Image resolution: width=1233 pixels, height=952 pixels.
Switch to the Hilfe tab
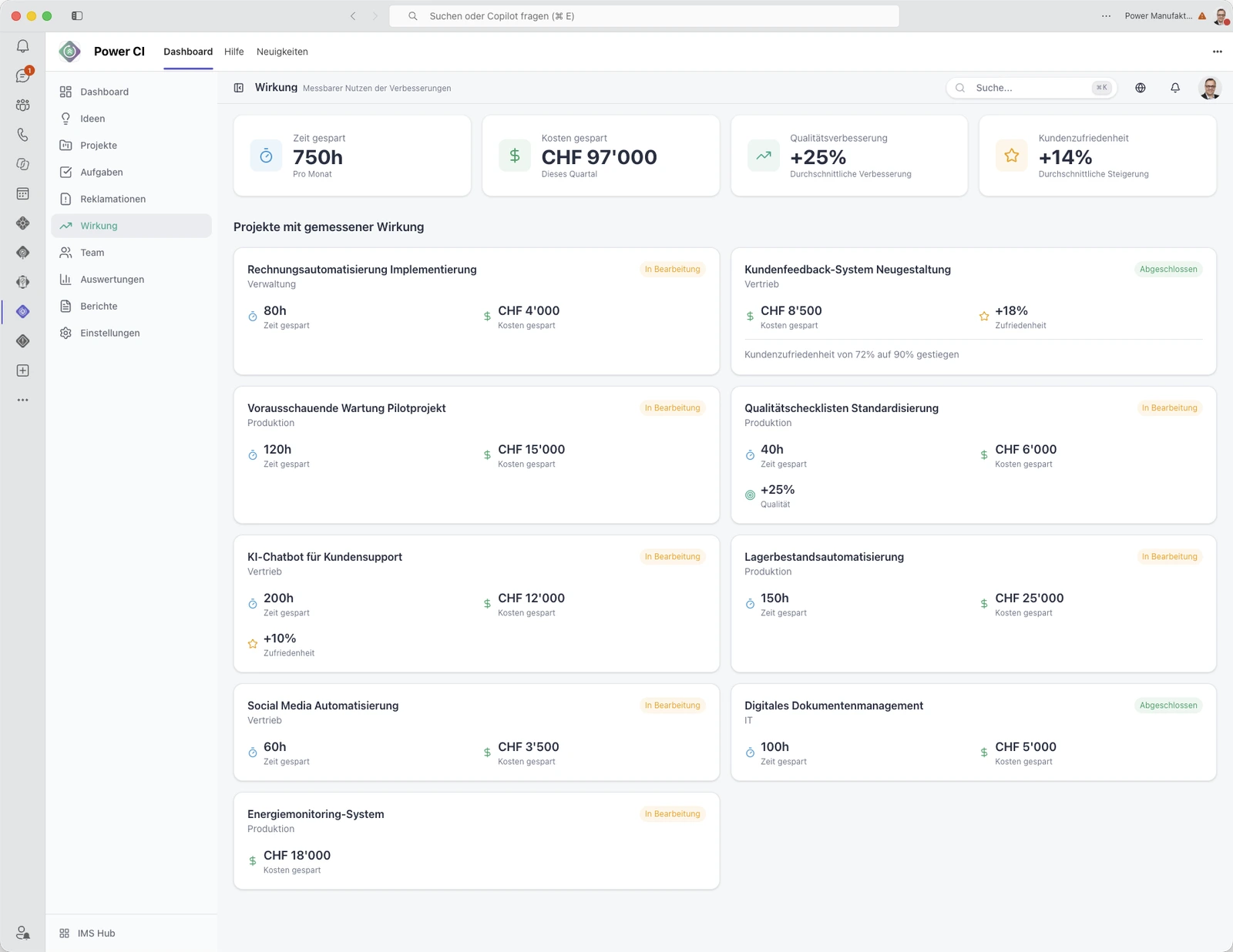click(234, 52)
